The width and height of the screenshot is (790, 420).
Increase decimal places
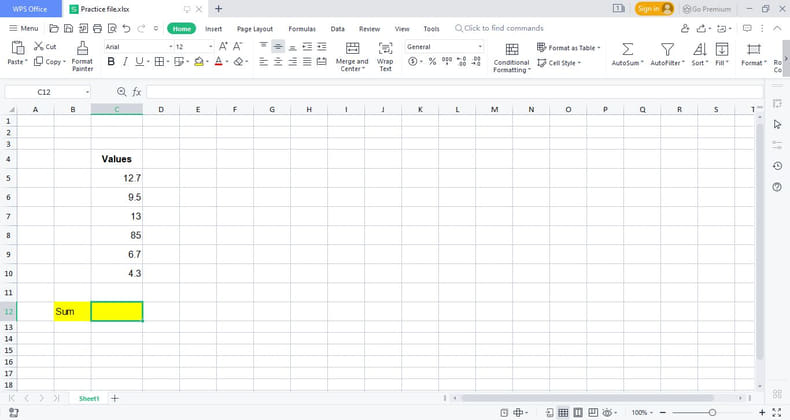coord(462,61)
